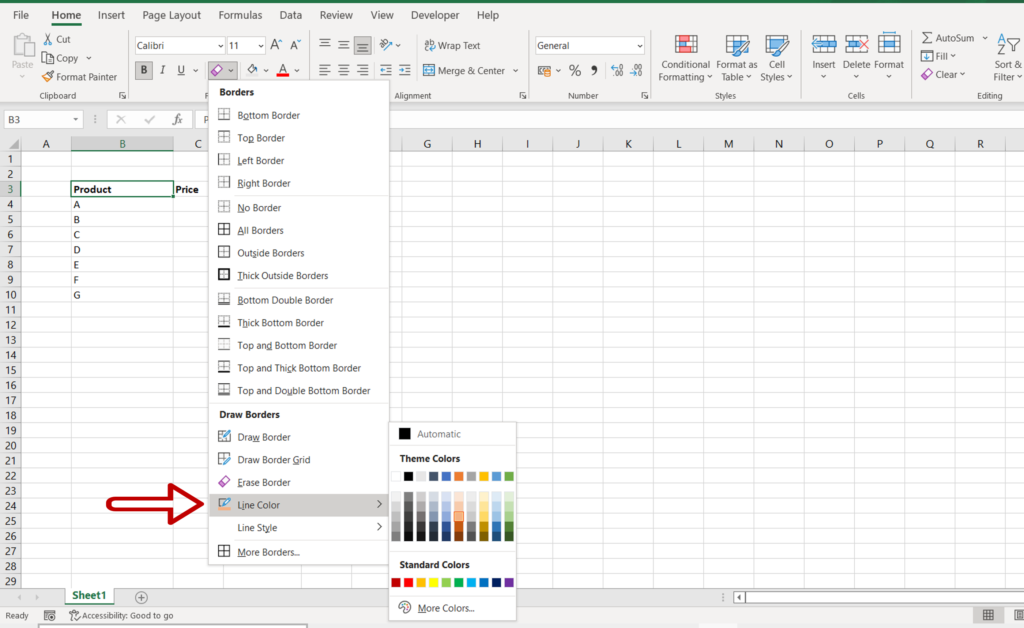This screenshot has height=628, width=1024.
Task: Click More Borders option
Action: click(268, 552)
